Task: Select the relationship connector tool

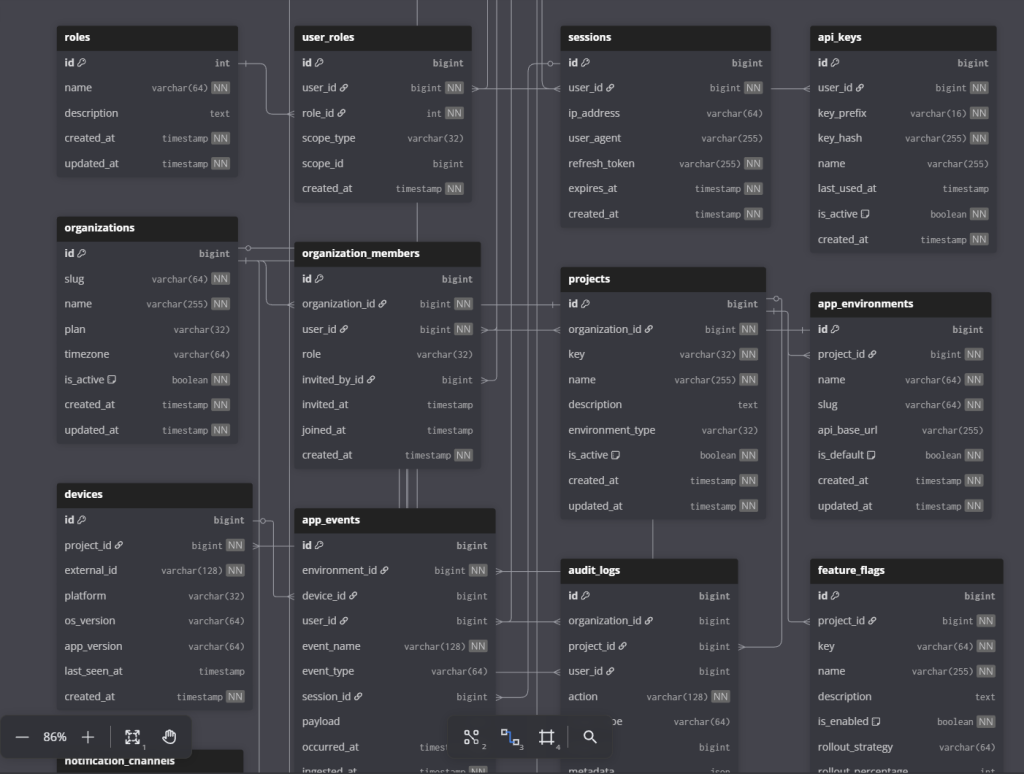Action: 510,737
